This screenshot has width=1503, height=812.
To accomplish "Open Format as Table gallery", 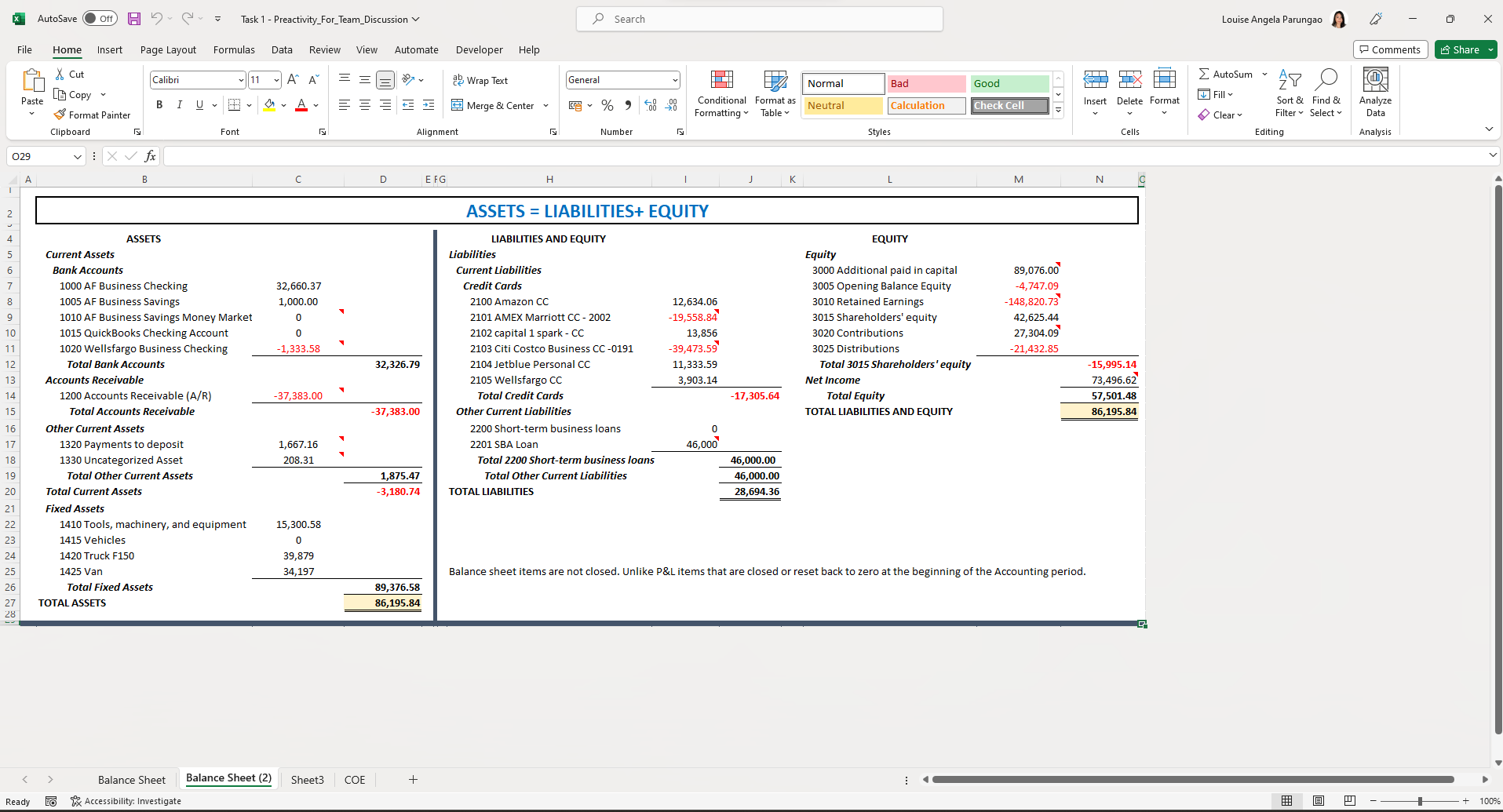I will [x=775, y=93].
